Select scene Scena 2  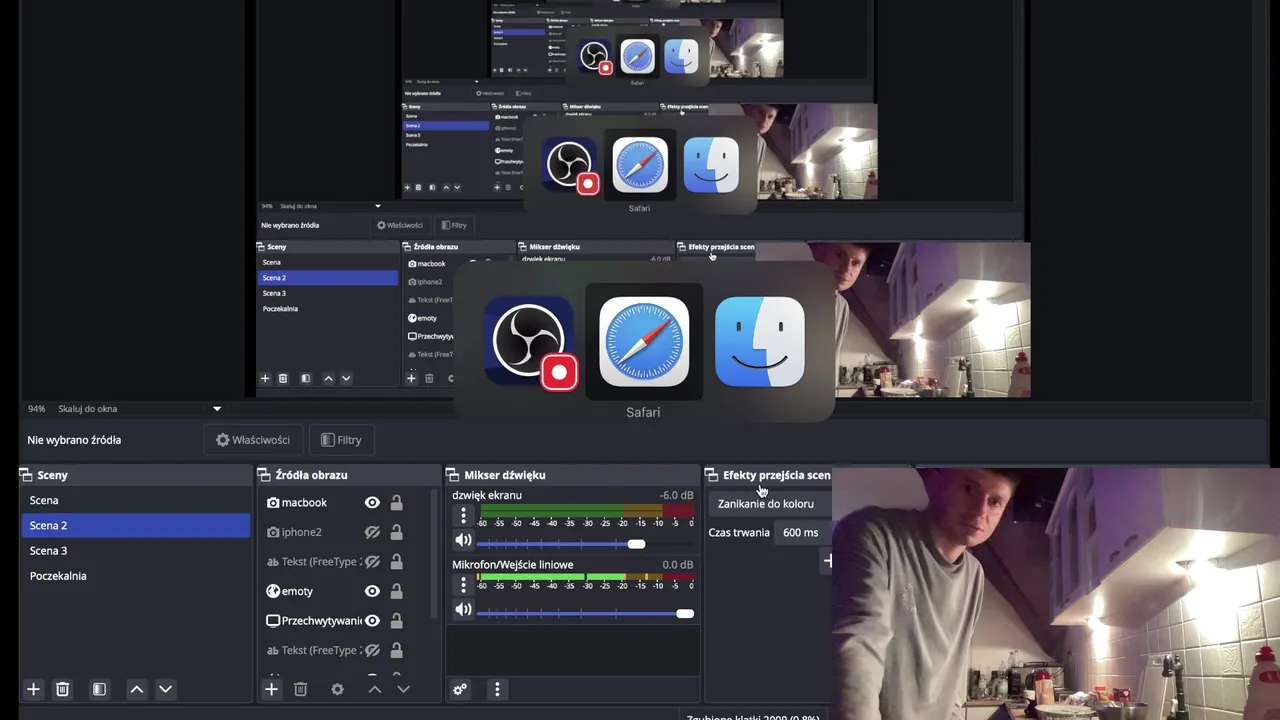pyautogui.click(x=136, y=525)
